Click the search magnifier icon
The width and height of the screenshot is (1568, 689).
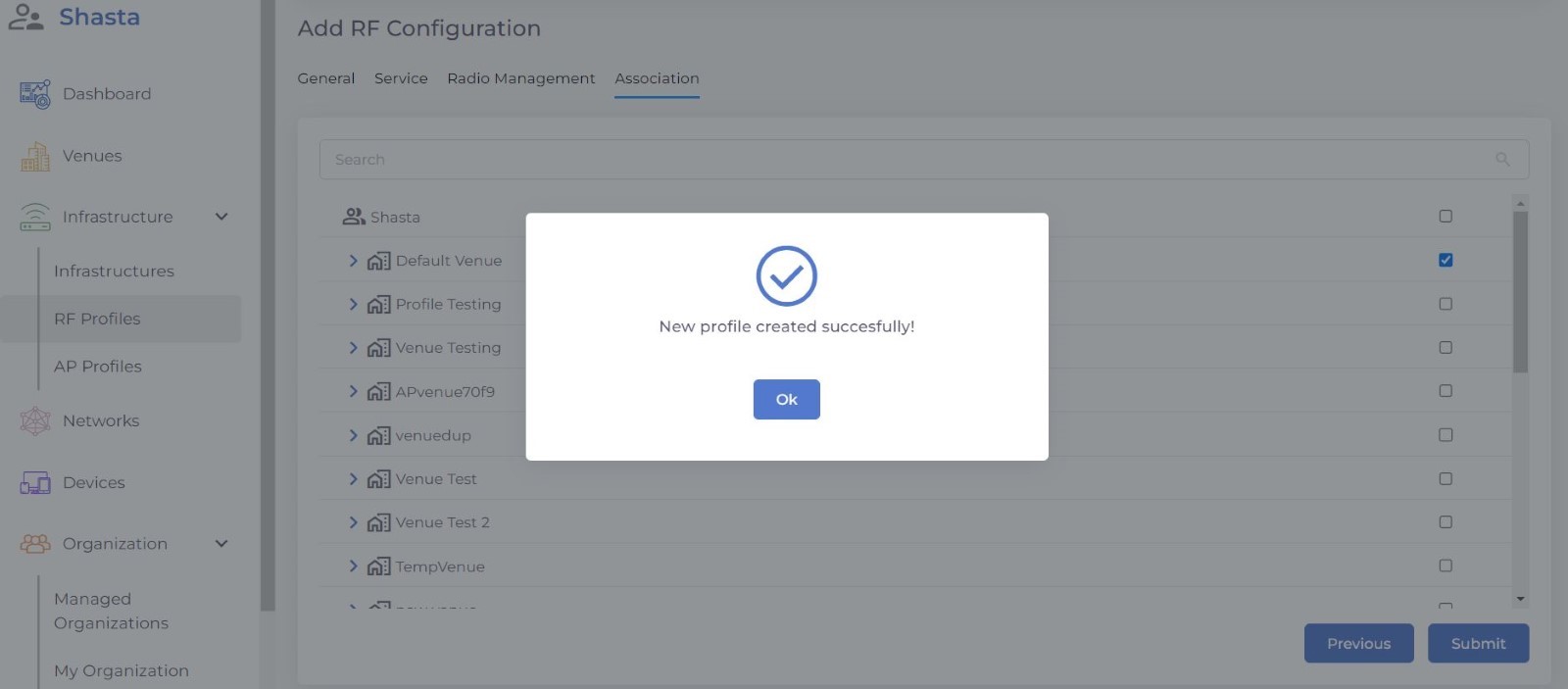(x=1502, y=160)
